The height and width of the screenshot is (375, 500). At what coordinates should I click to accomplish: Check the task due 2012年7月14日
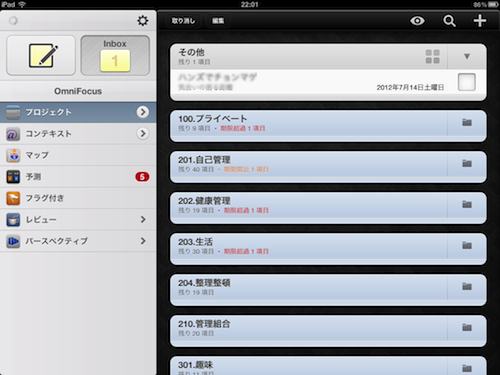(467, 82)
